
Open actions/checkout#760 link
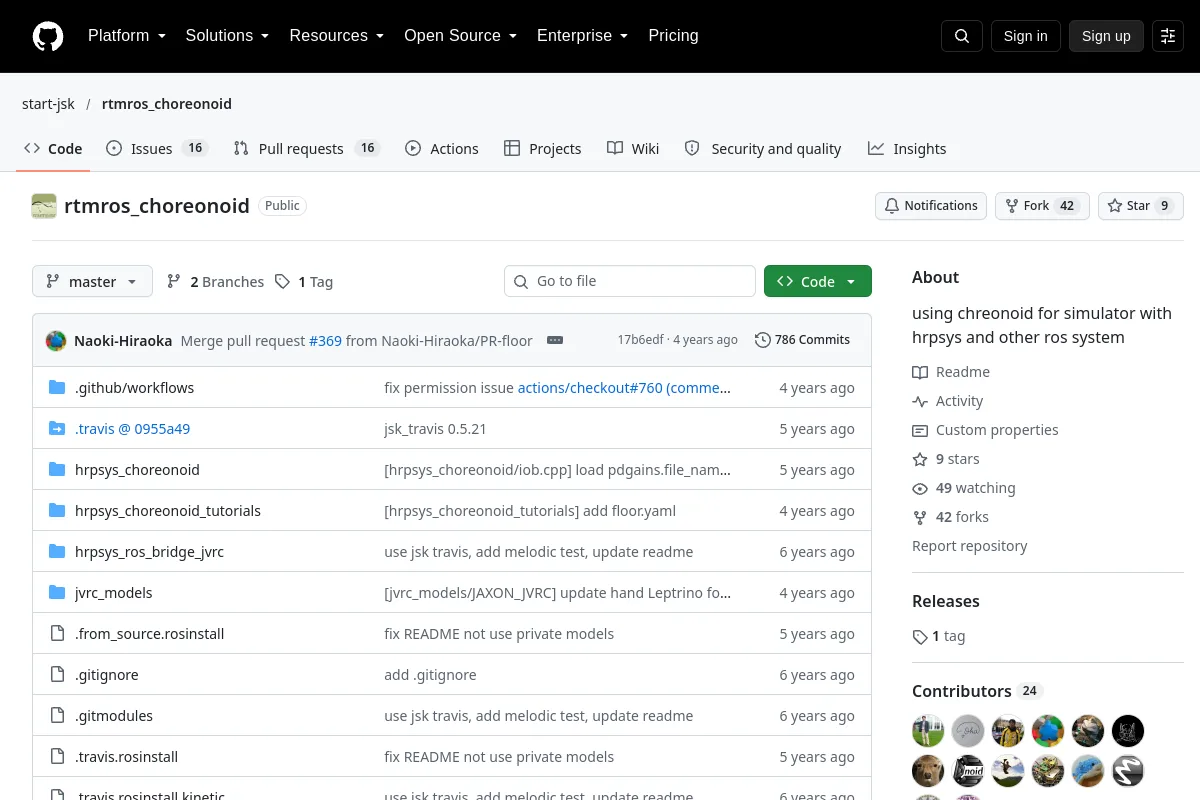pyautogui.click(x=625, y=388)
